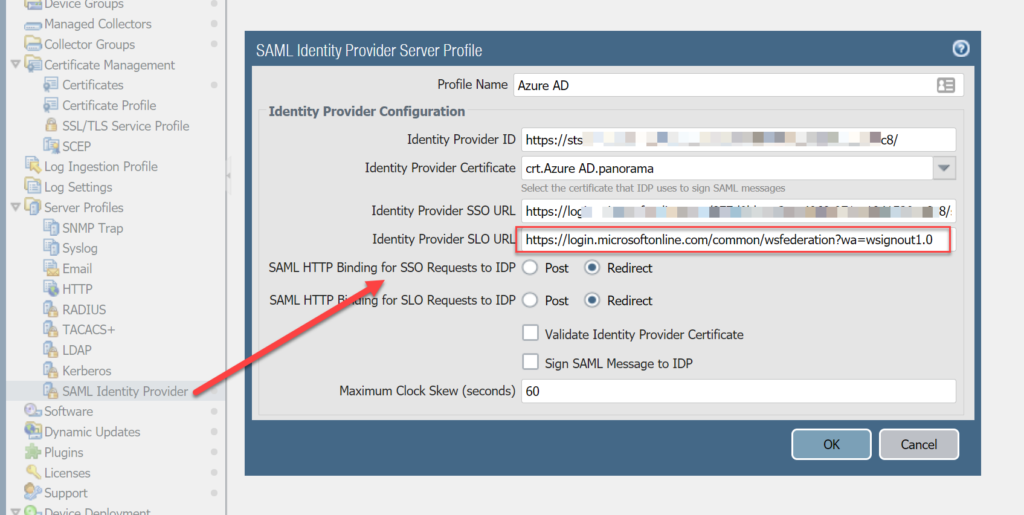Open Software in sidebar

pyautogui.click(x=68, y=411)
